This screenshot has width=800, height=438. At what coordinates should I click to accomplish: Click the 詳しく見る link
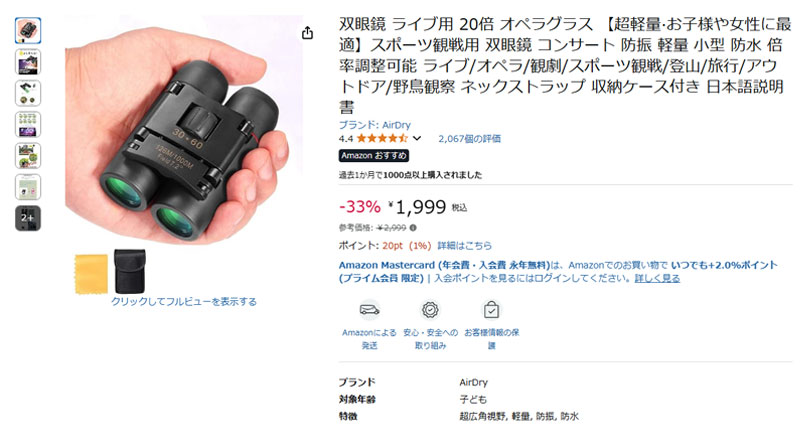tap(657, 278)
